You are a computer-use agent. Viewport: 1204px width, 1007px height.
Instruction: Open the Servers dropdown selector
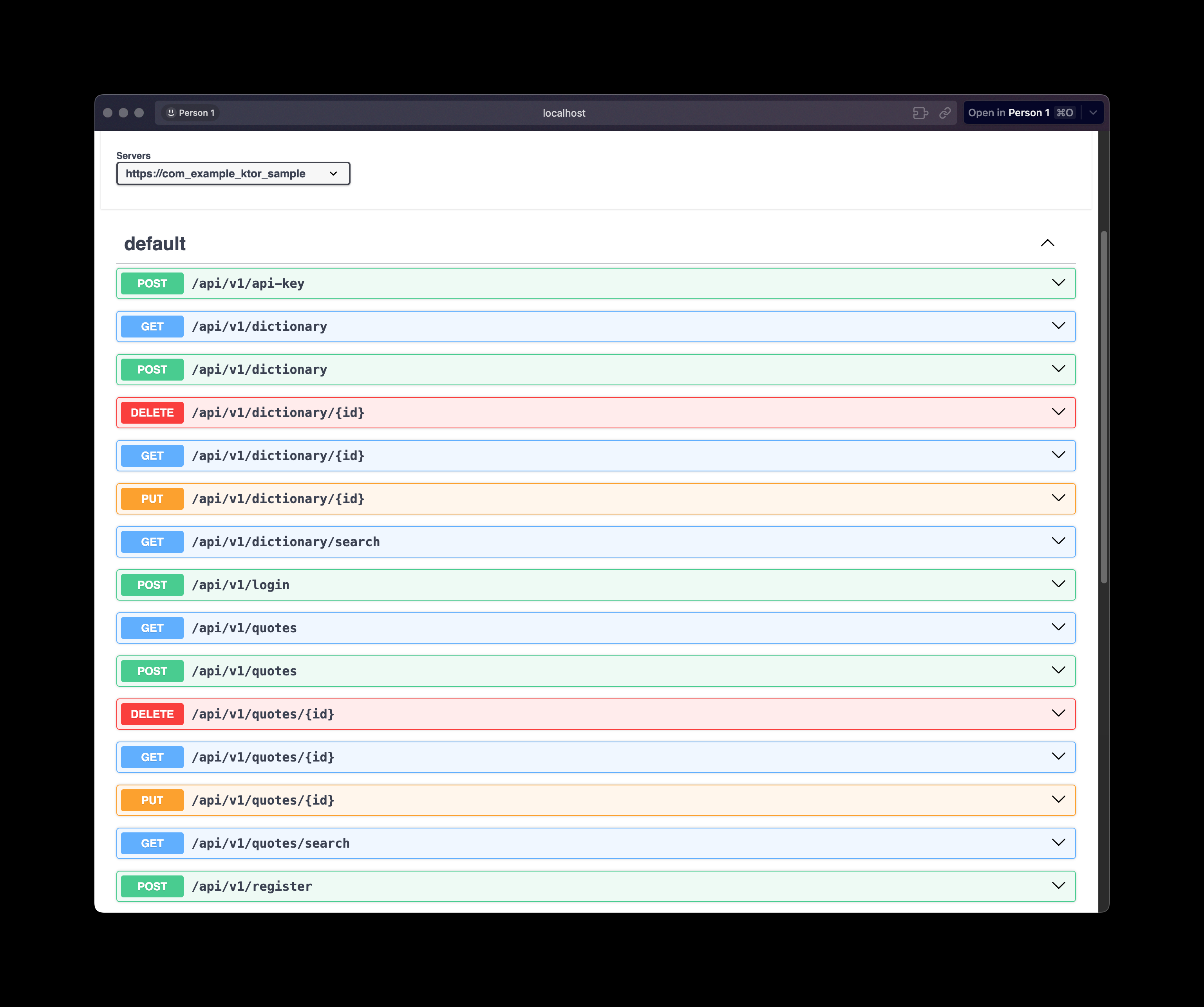point(233,174)
